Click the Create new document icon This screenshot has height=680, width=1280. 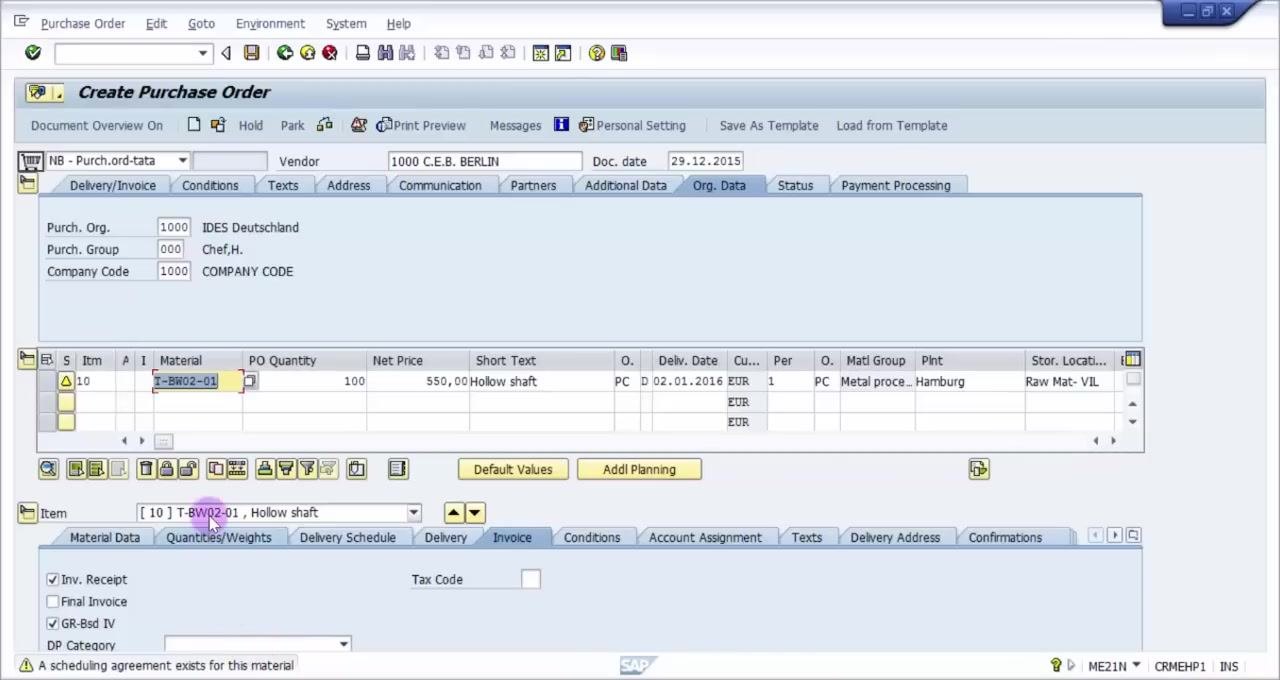click(x=194, y=125)
